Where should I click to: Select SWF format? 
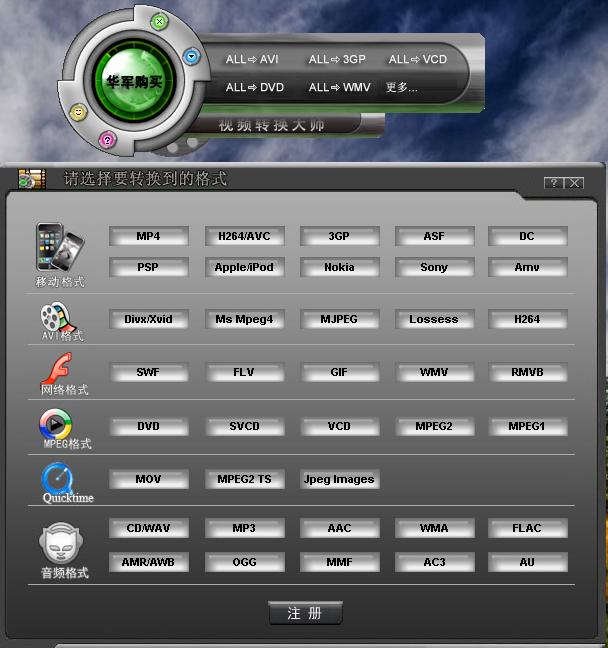tap(148, 372)
